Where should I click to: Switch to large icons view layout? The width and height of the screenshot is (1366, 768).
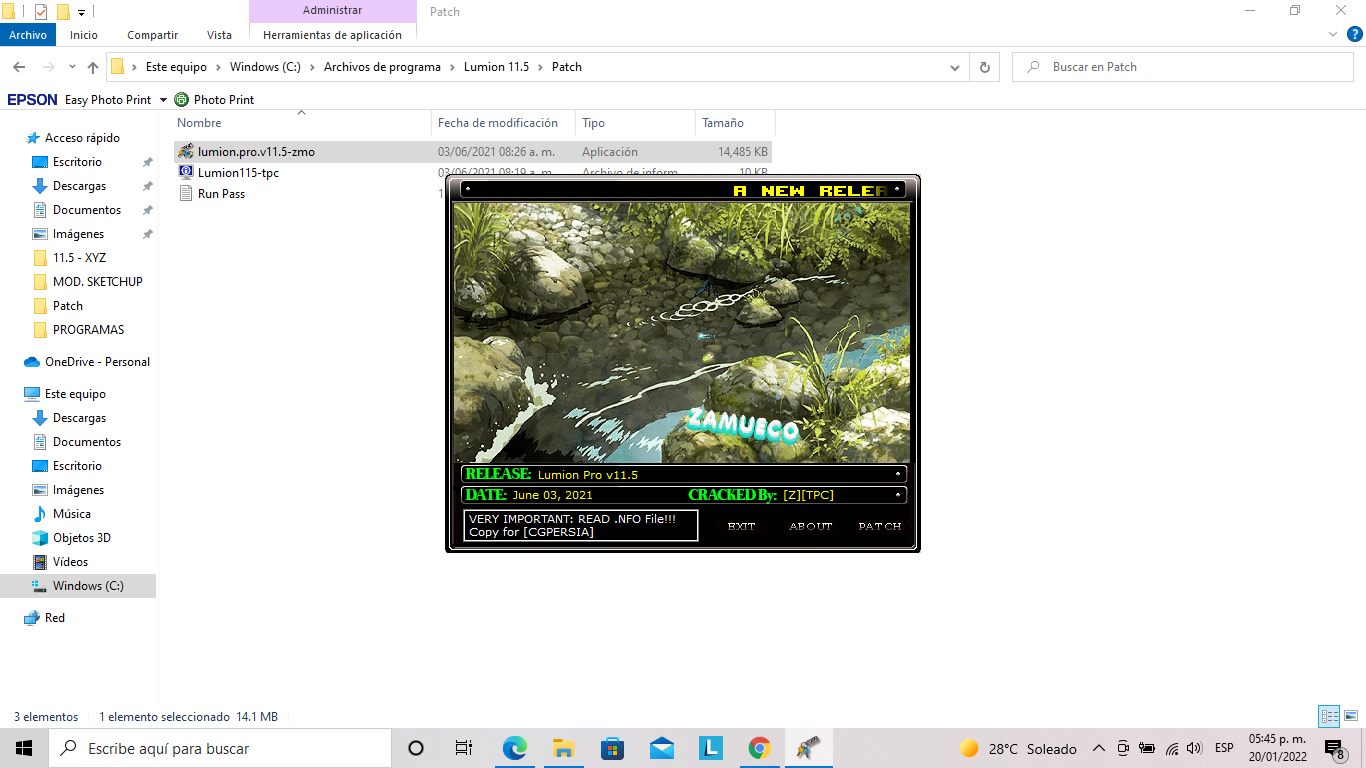click(x=1351, y=717)
